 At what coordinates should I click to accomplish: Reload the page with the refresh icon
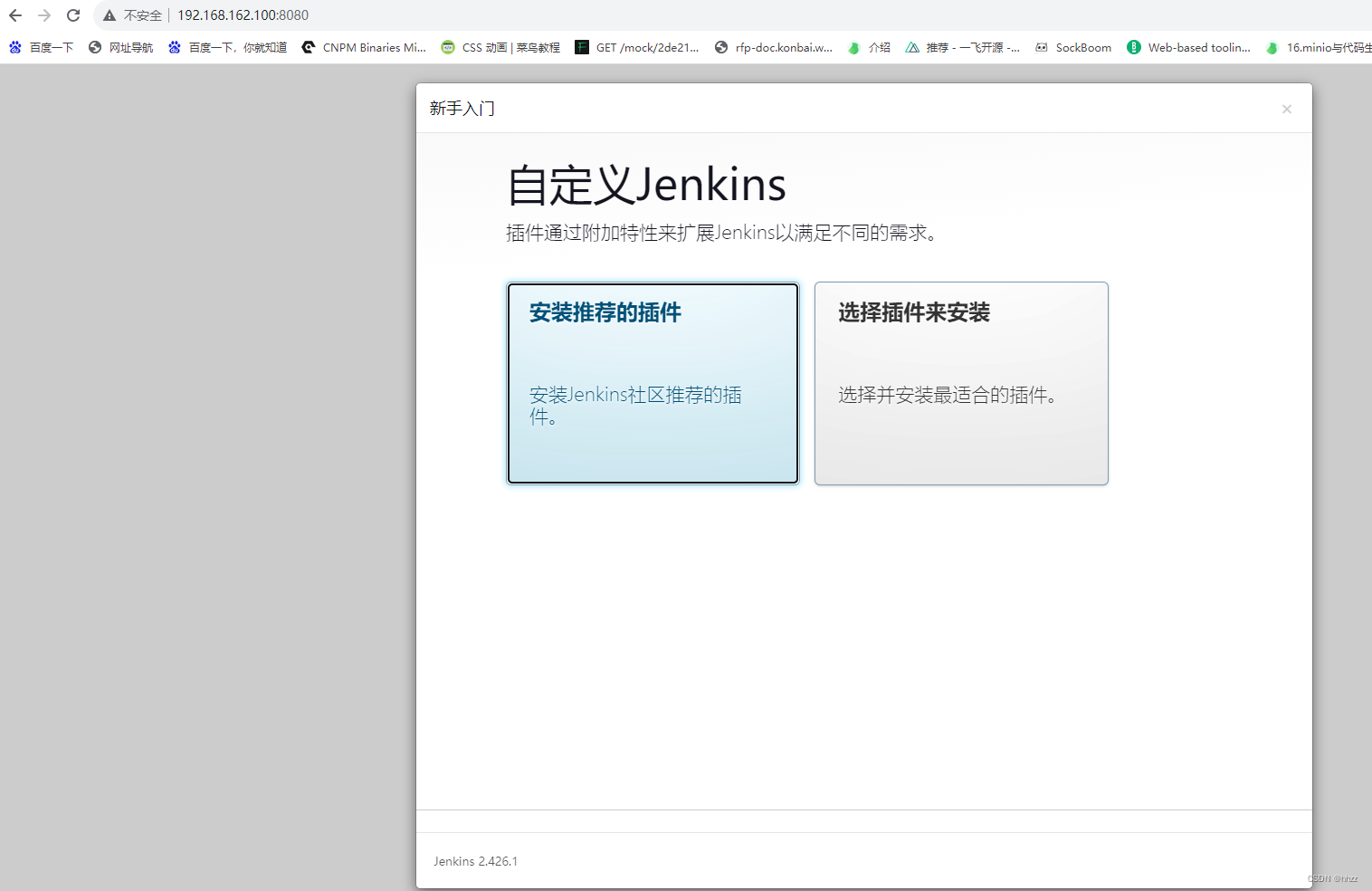(73, 15)
